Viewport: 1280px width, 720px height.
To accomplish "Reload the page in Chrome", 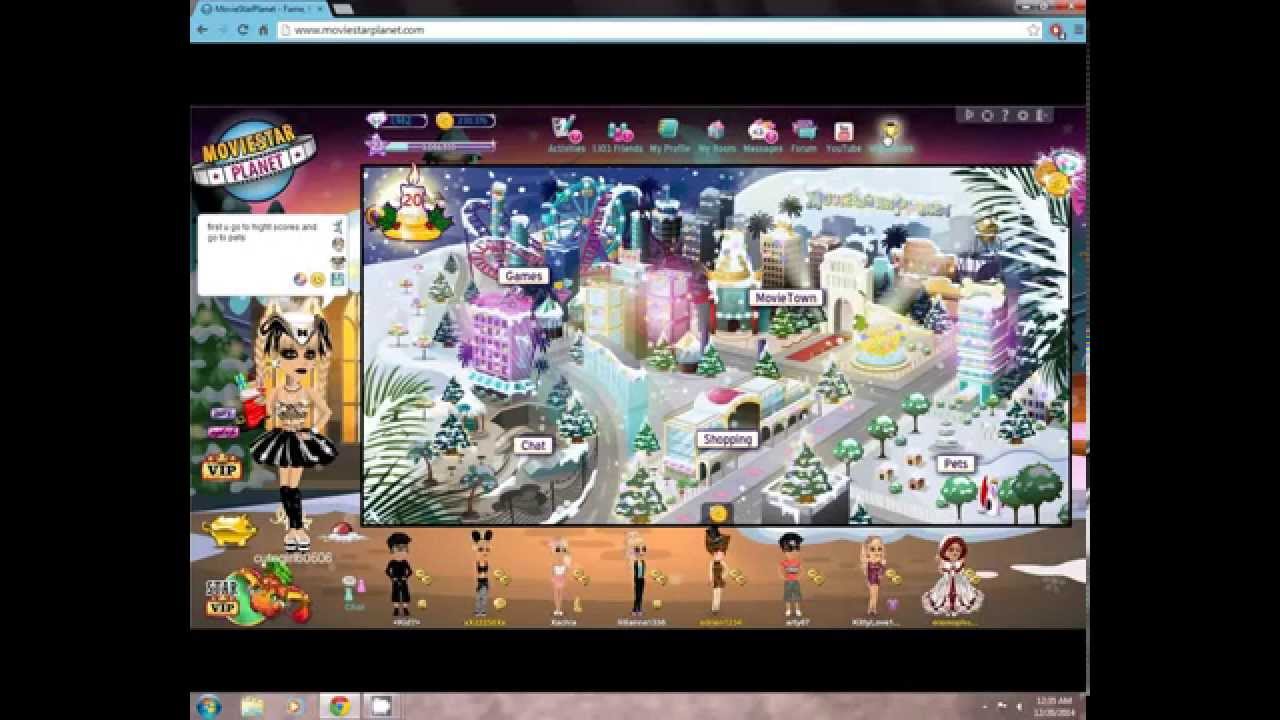I will pyautogui.click(x=242, y=30).
